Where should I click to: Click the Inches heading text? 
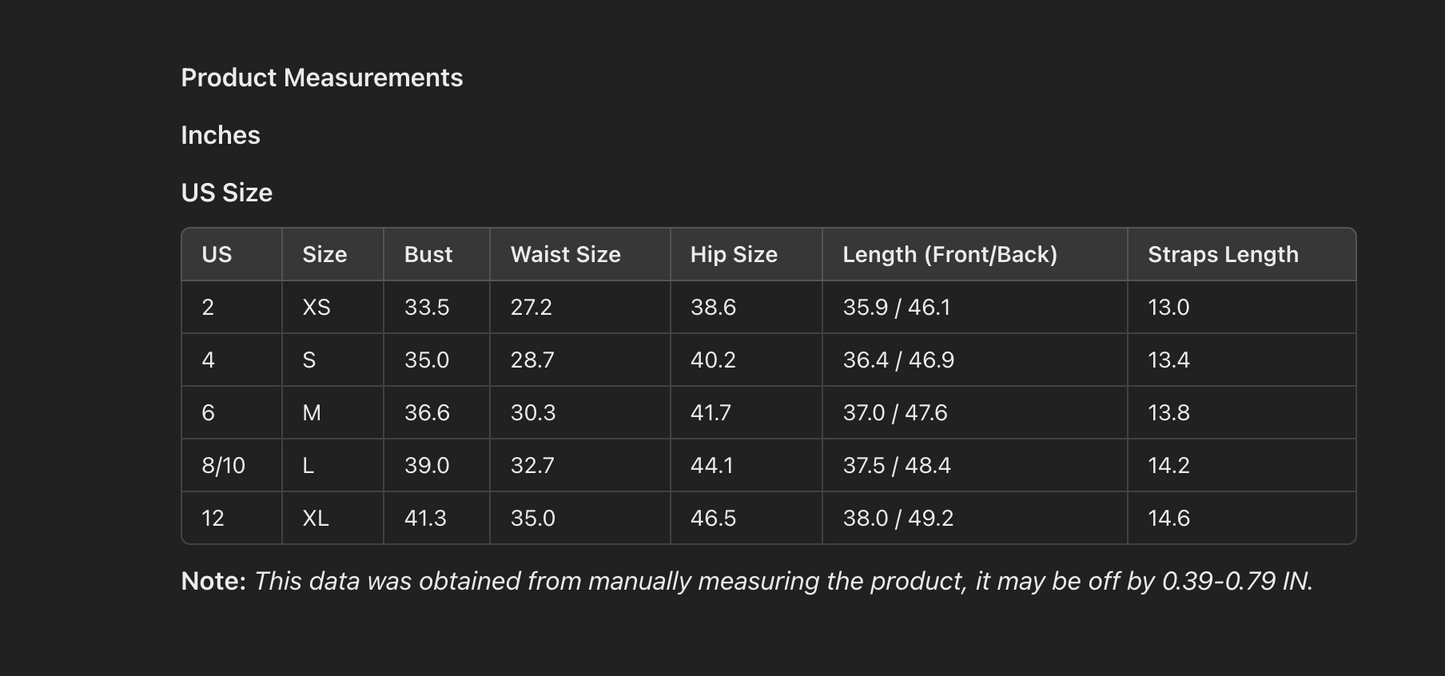221,135
